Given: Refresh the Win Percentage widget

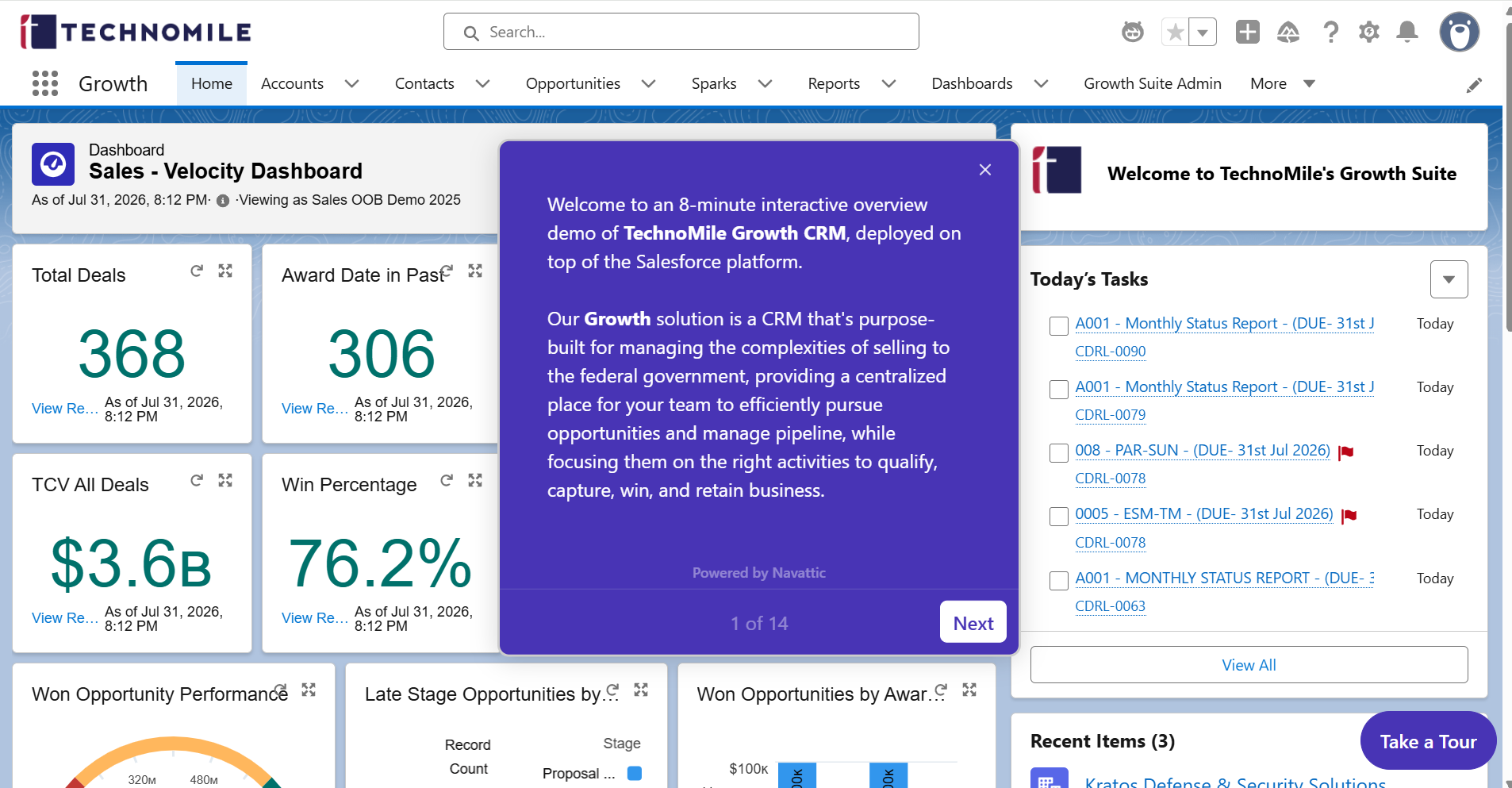Looking at the screenshot, I should point(447,481).
